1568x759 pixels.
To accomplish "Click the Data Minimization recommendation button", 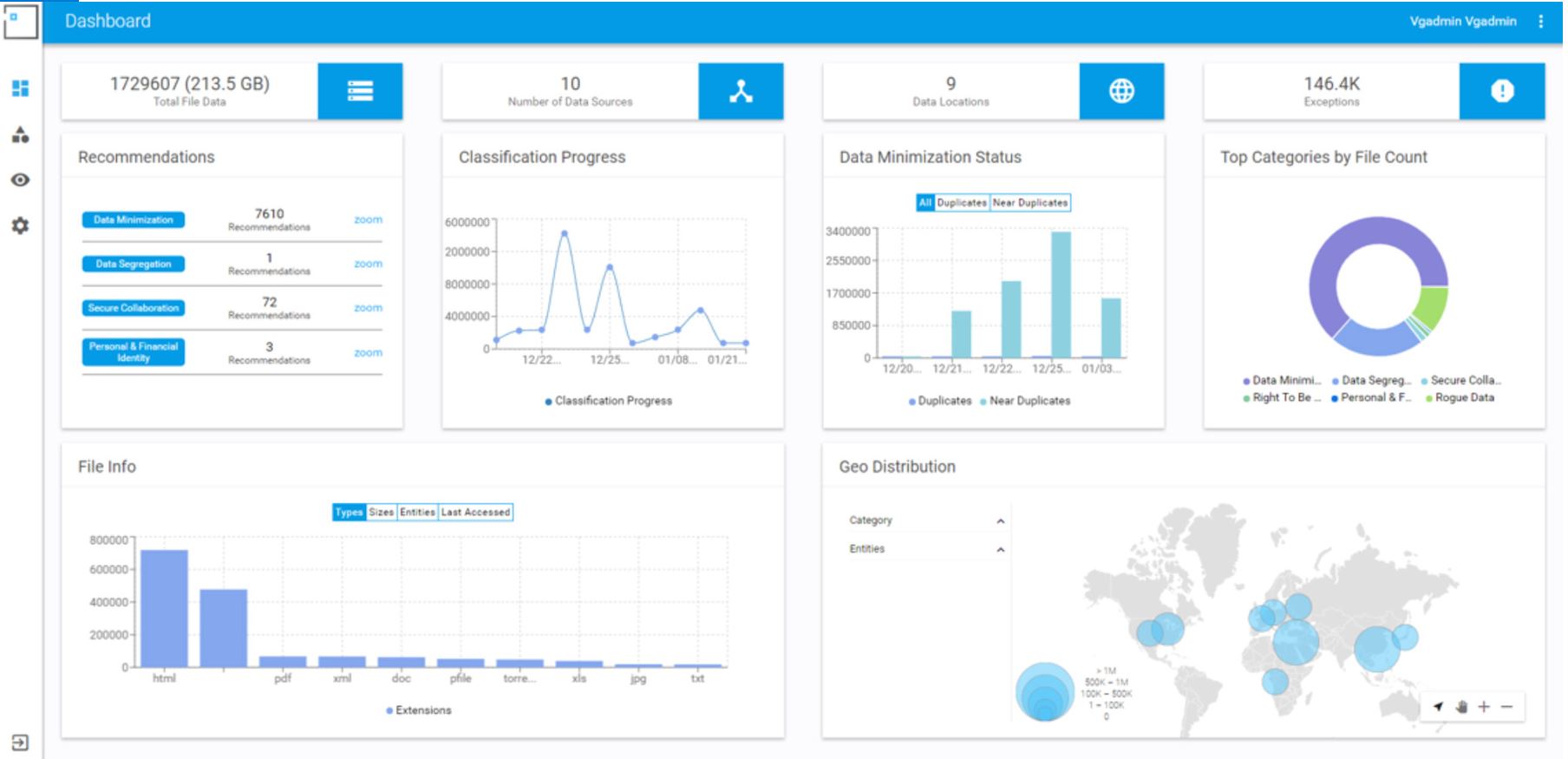I will 134,220.
